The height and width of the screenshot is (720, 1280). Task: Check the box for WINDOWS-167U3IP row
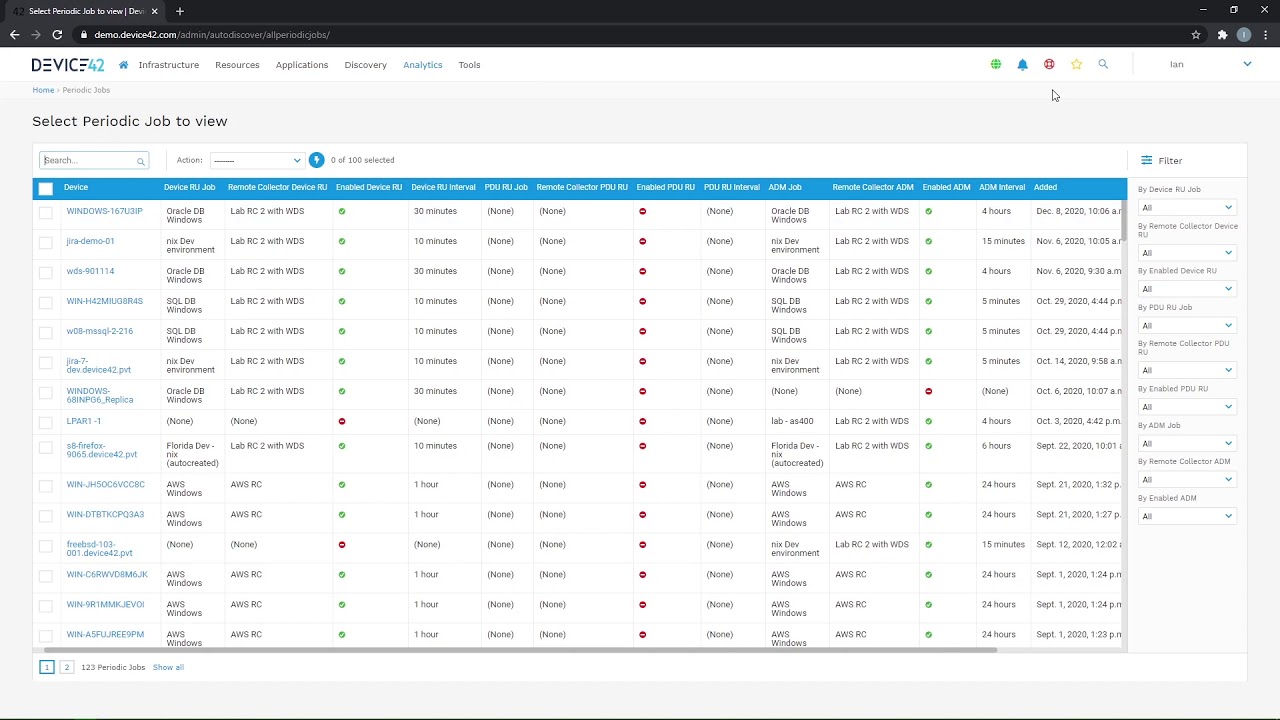coord(46,212)
